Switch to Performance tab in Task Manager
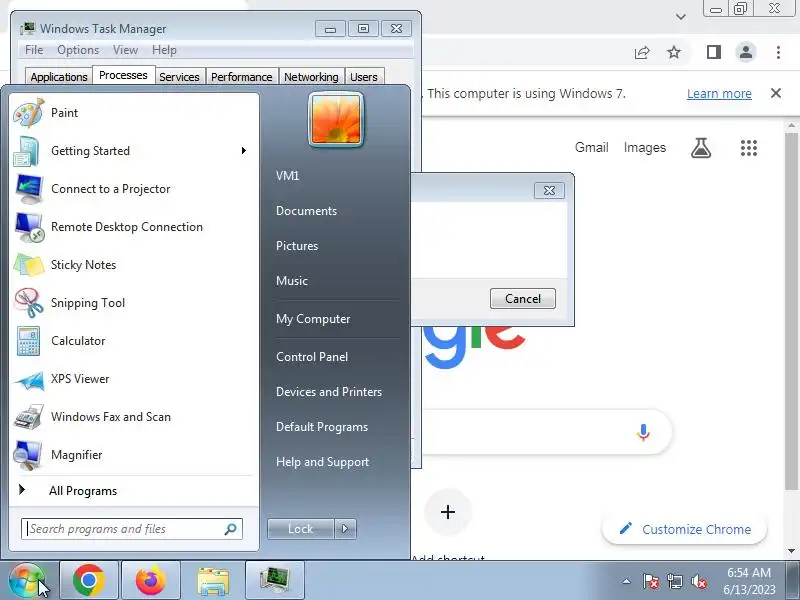Screen dimensions: 800x600 pos(241,77)
